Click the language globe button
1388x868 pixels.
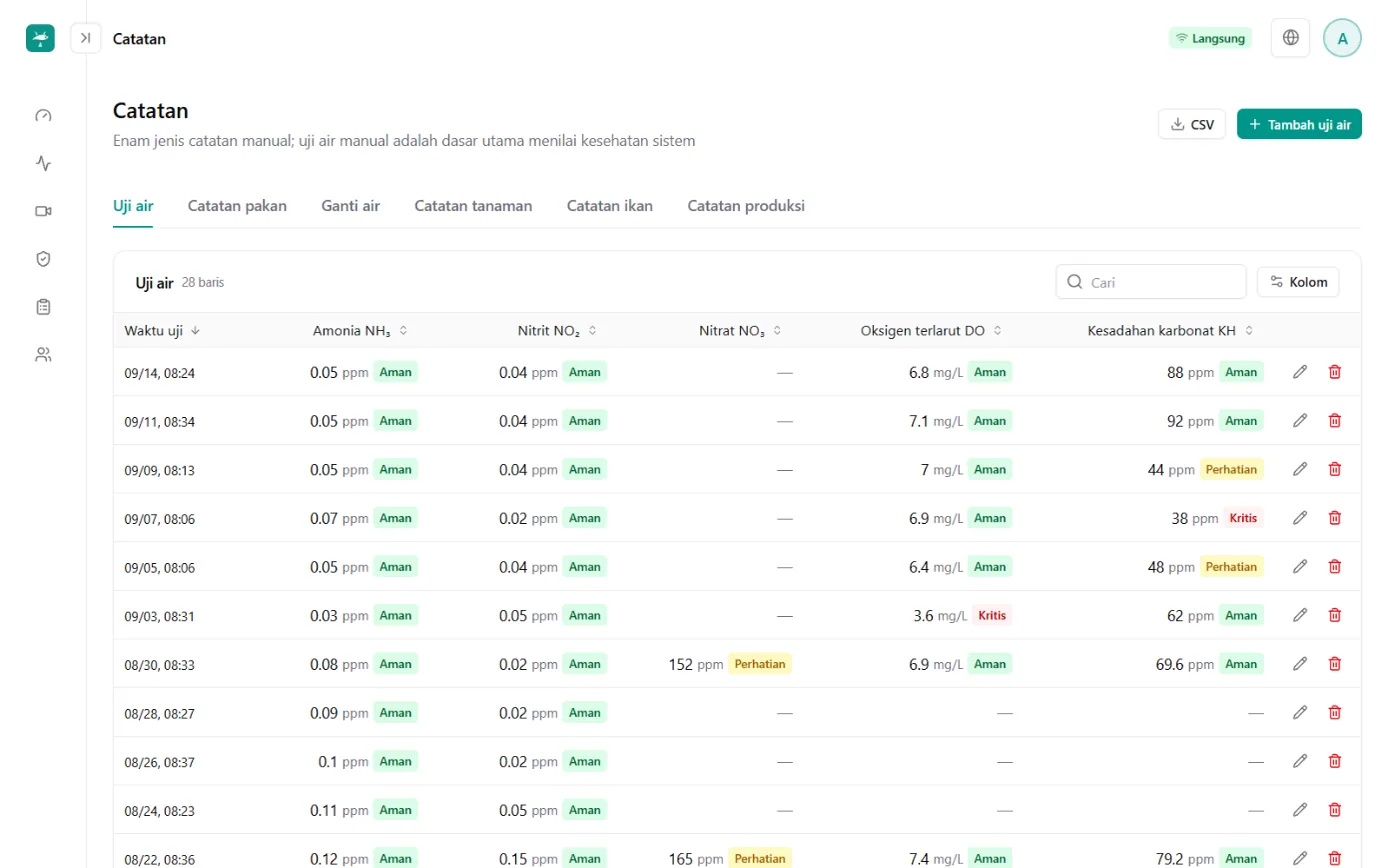pyautogui.click(x=1291, y=38)
